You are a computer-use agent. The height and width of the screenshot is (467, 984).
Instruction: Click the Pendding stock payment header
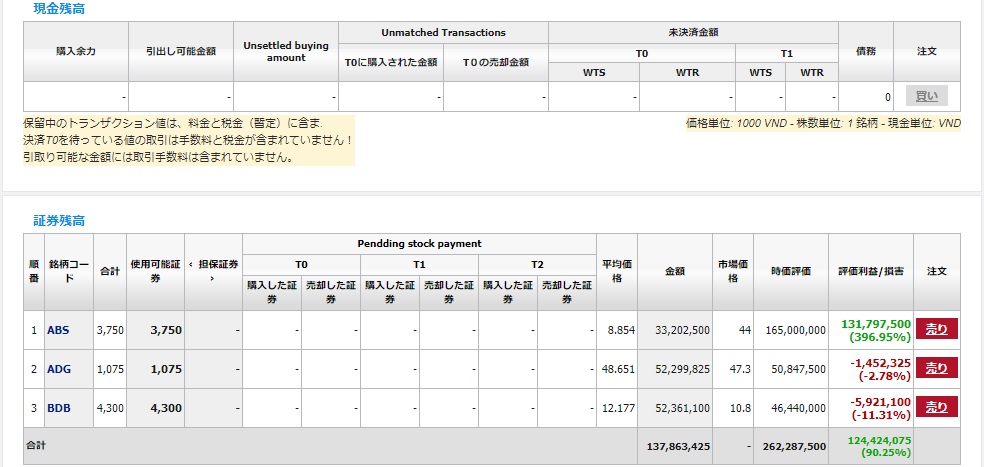point(419,244)
